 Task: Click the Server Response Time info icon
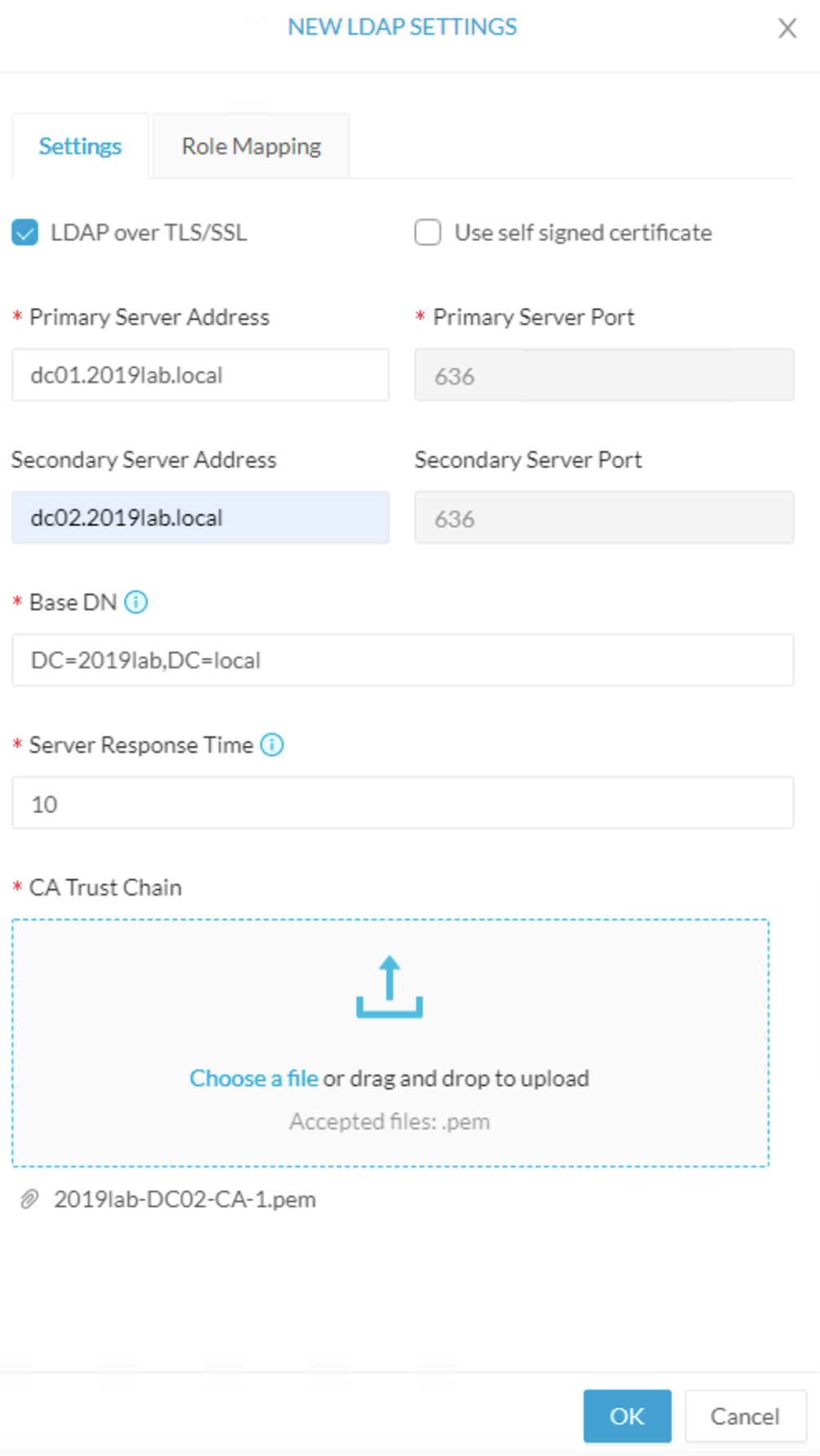click(272, 745)
